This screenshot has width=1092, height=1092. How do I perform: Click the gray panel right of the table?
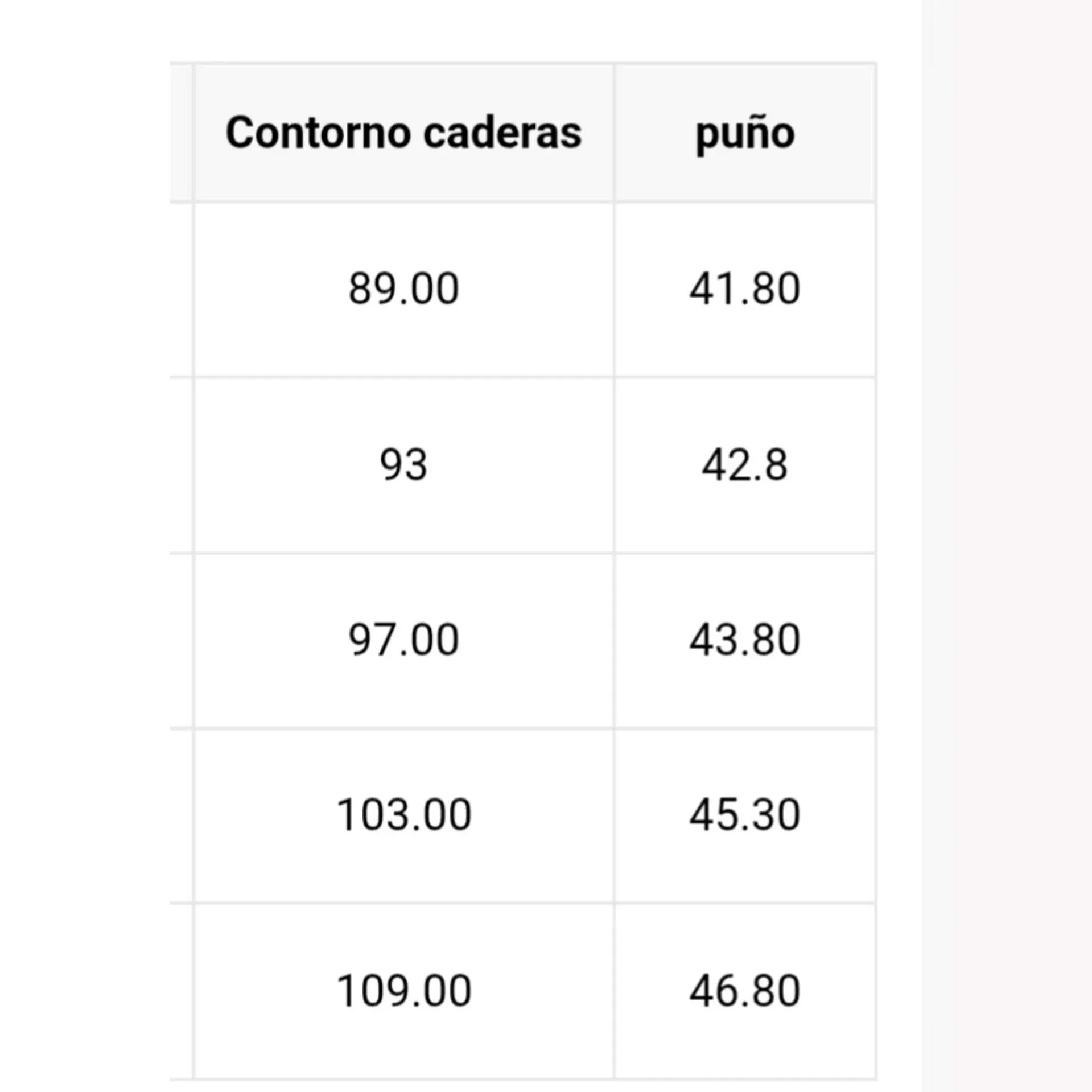click(x=1006, y=546)
